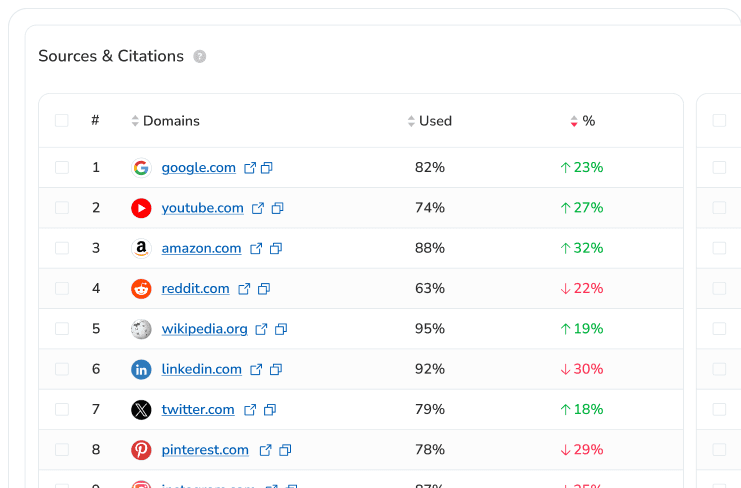Click the Sources & Citations heading
Image resolution: width=741 pixels, height=488 pixels.
pos(111,56)
